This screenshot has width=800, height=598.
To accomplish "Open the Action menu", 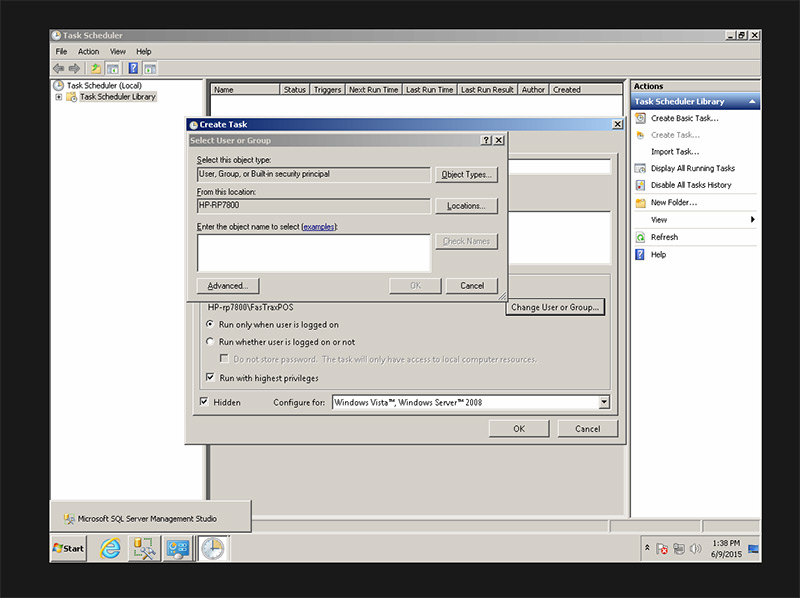I will [x=88, y=52].
